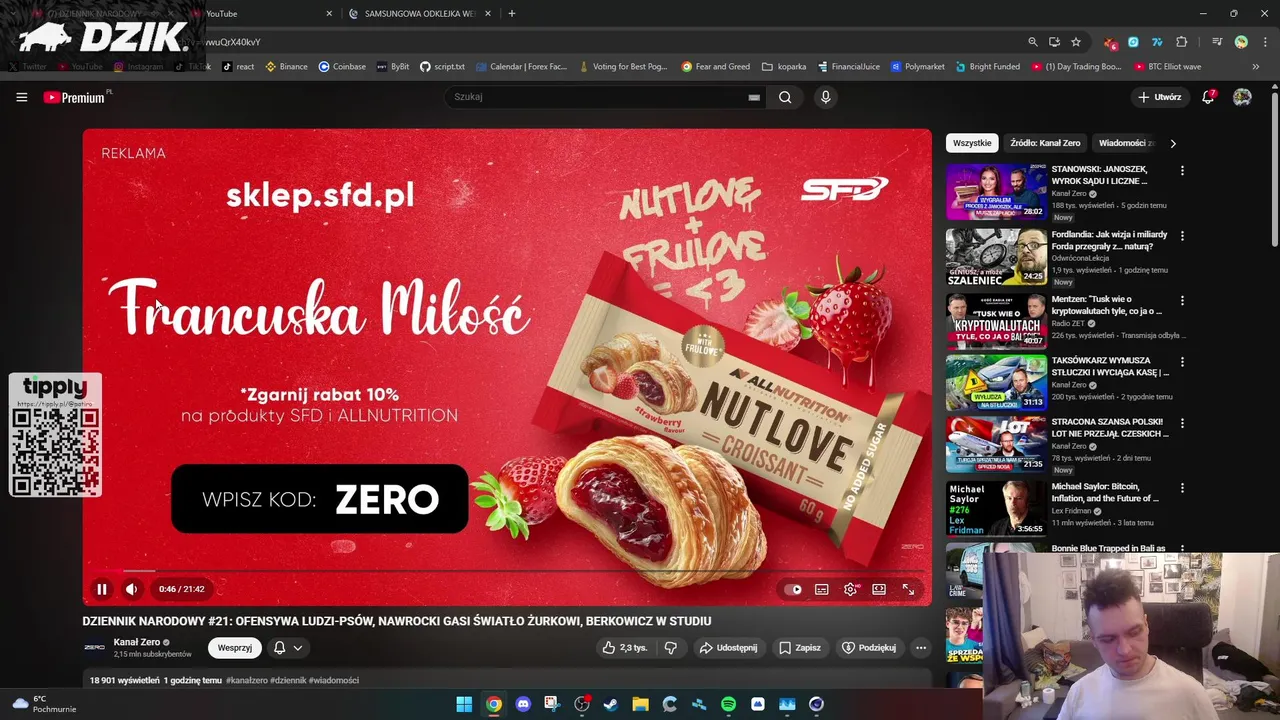Open STANOWSKI: JANOSZEK video thumbnail
Image resolution: width=1280 pixels, height=720 pixels.
click(x=996, y=191)
